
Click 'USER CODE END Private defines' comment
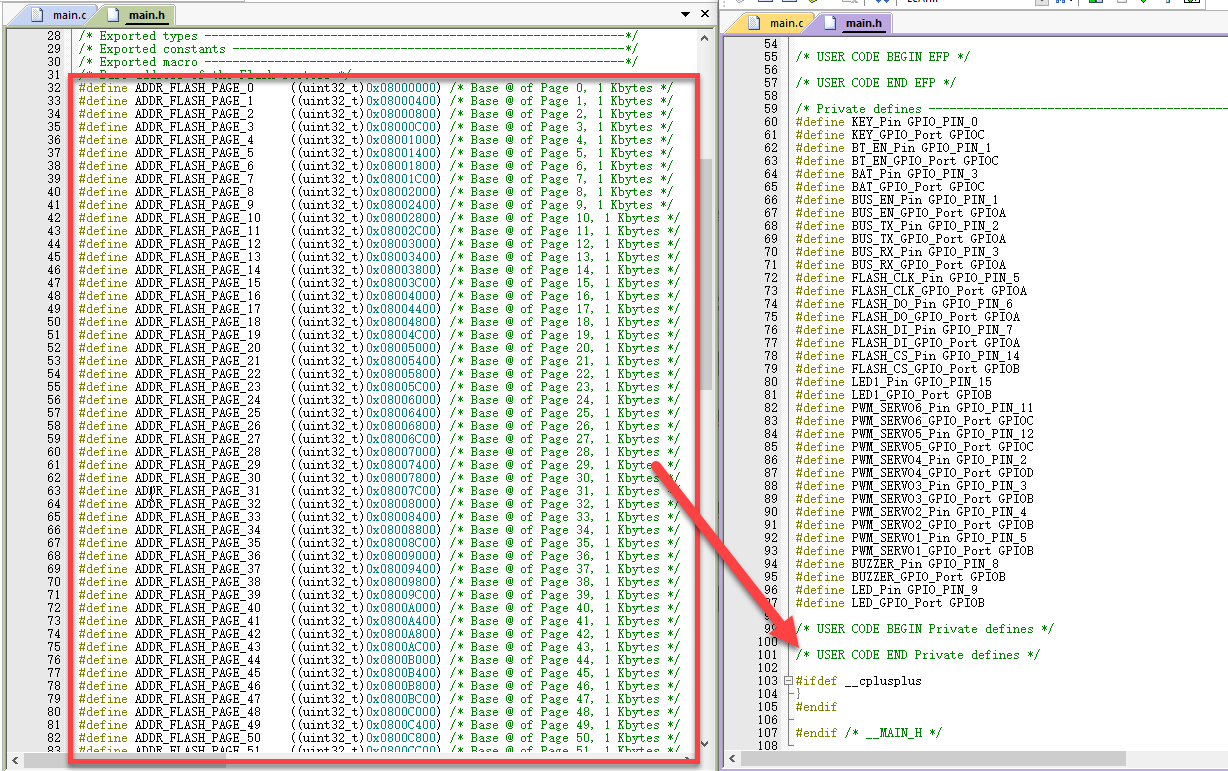coord(918,655)
